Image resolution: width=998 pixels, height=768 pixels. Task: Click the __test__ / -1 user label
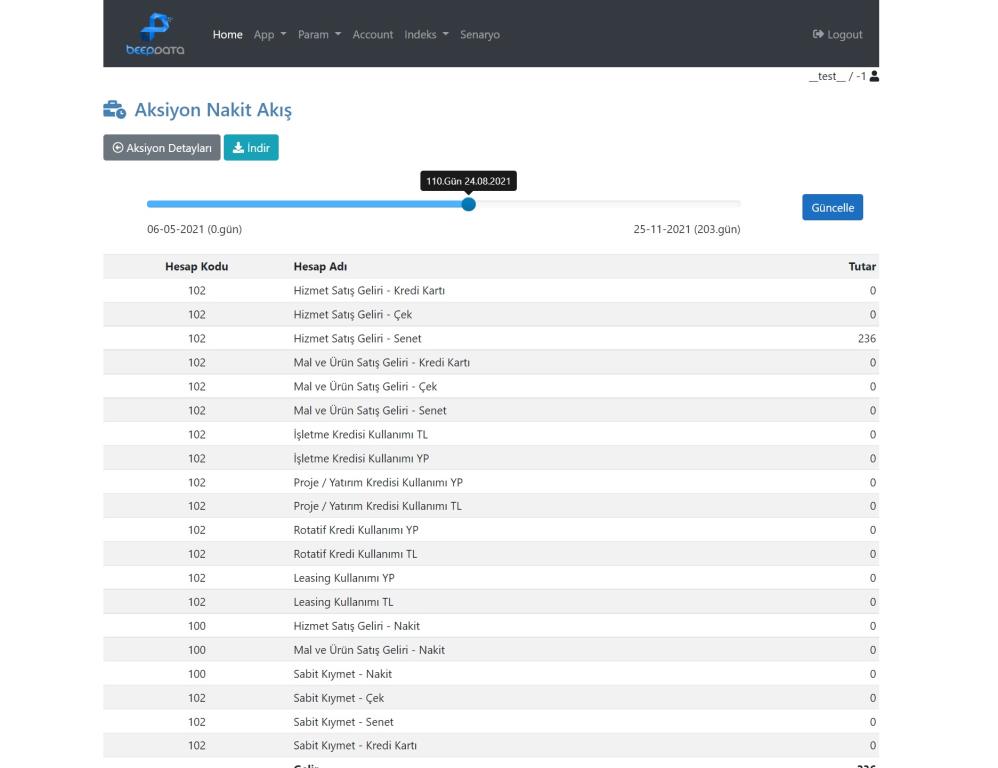[x=837, y=76]
